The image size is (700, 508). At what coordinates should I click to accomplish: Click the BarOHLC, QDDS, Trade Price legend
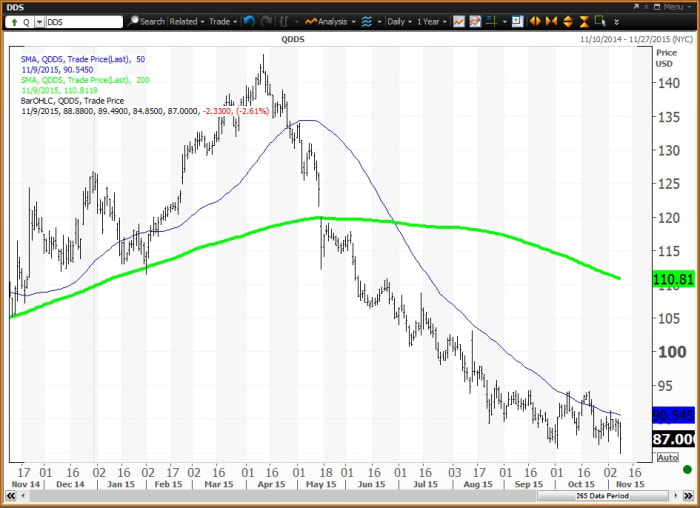point(72,101)
